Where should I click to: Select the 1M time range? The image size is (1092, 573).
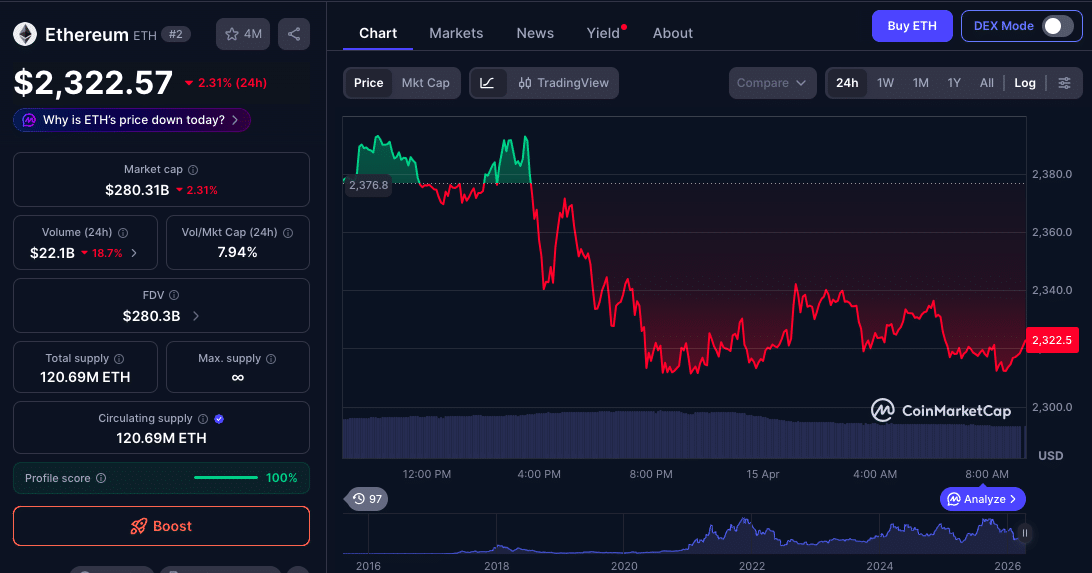921,83
